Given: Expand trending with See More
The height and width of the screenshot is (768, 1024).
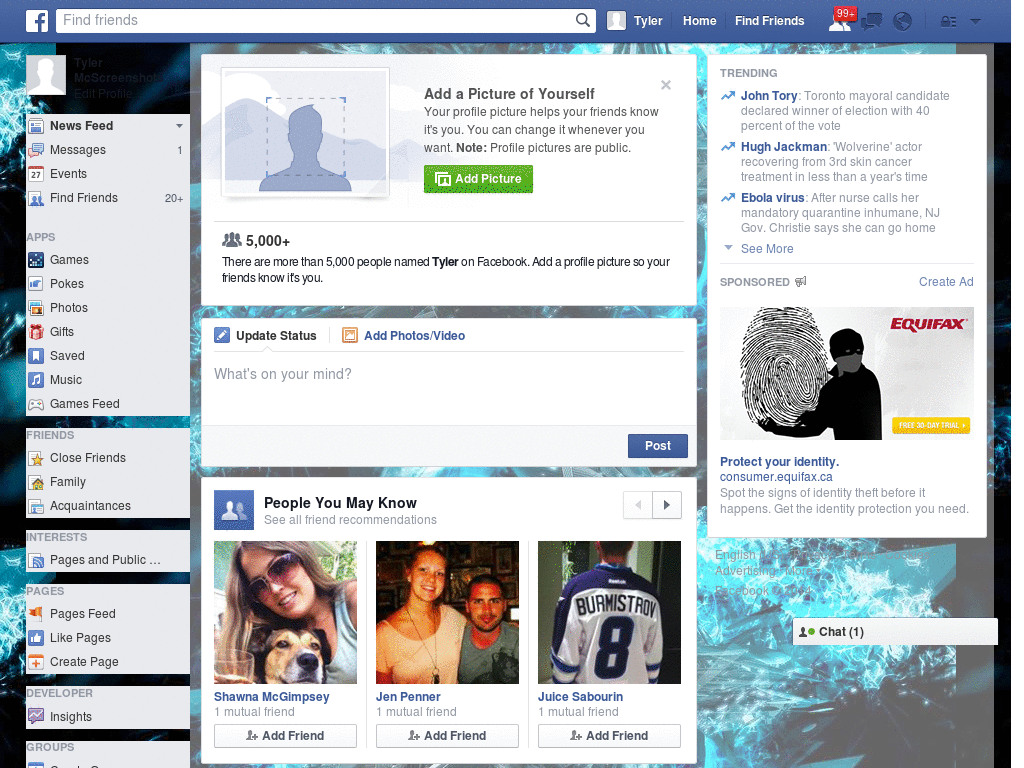Looking at the screenshot, I should [x=767, y=249].
